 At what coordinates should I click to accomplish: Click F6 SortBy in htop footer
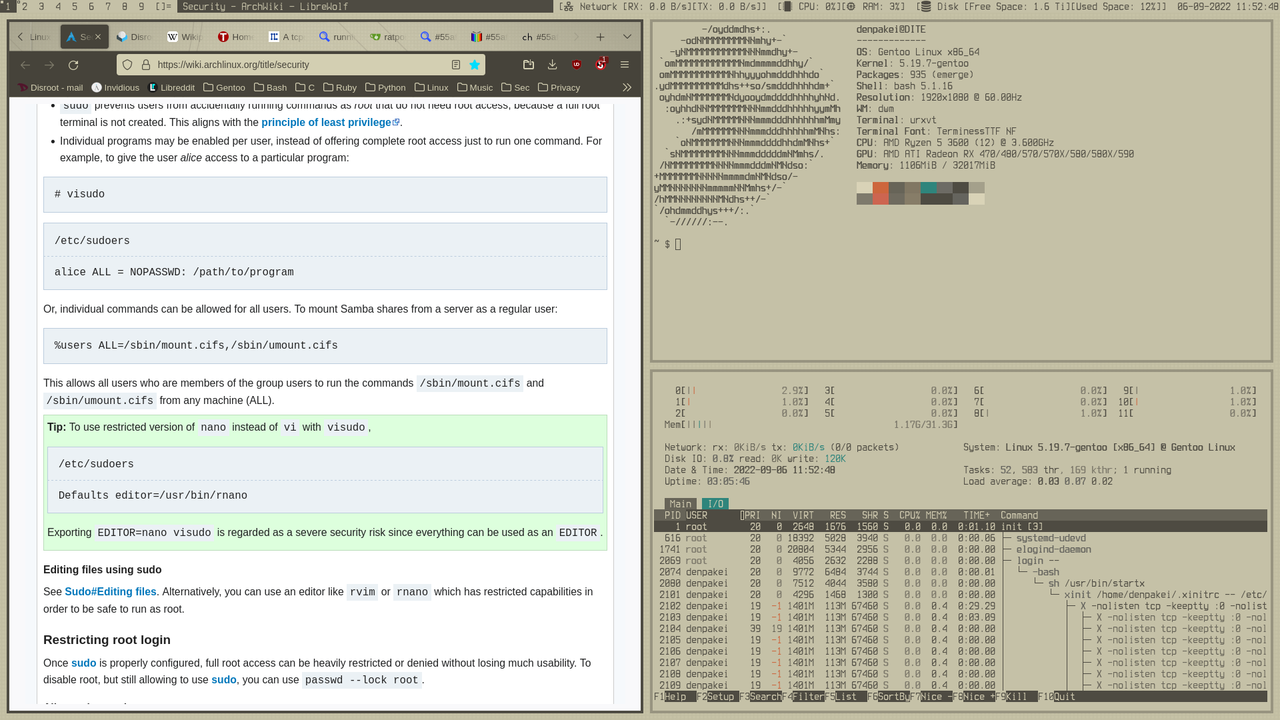[890, 696]
